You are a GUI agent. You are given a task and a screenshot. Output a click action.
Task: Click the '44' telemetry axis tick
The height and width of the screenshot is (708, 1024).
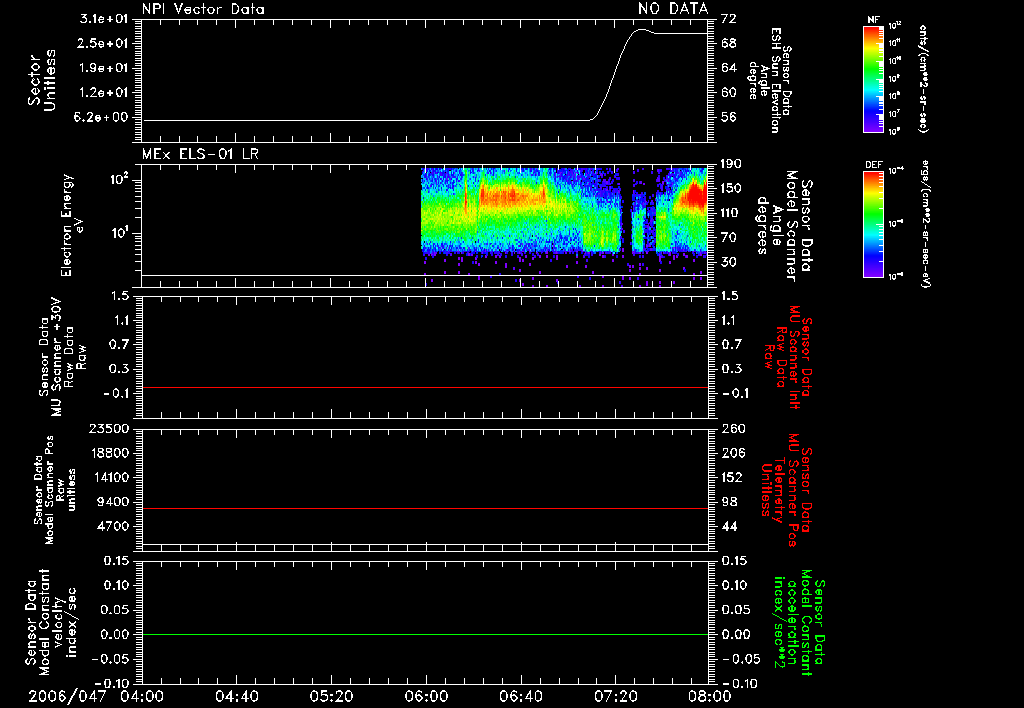(729, 526)
